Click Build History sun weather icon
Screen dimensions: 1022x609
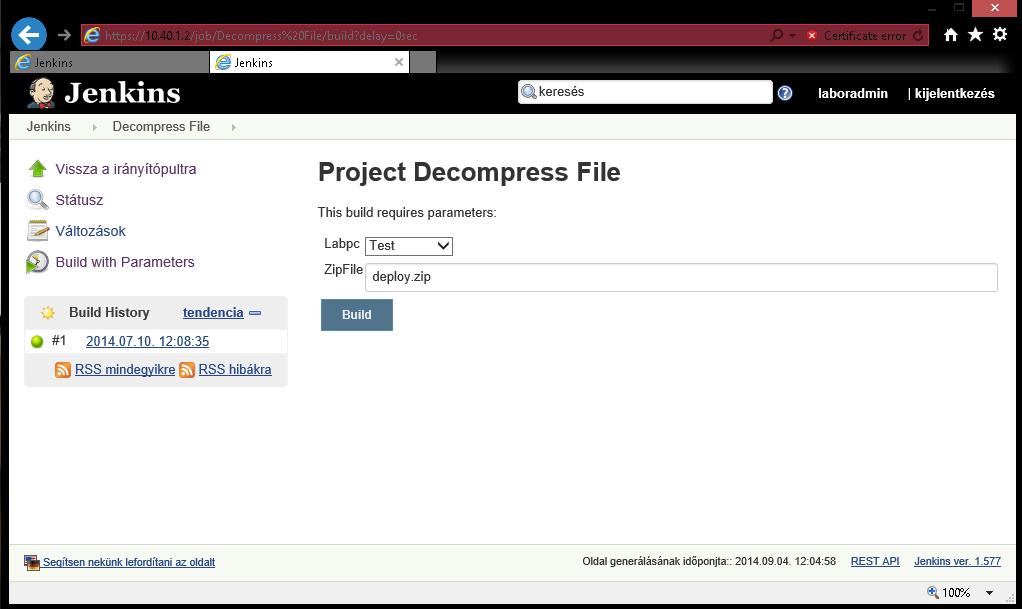(x=48, y=313)
